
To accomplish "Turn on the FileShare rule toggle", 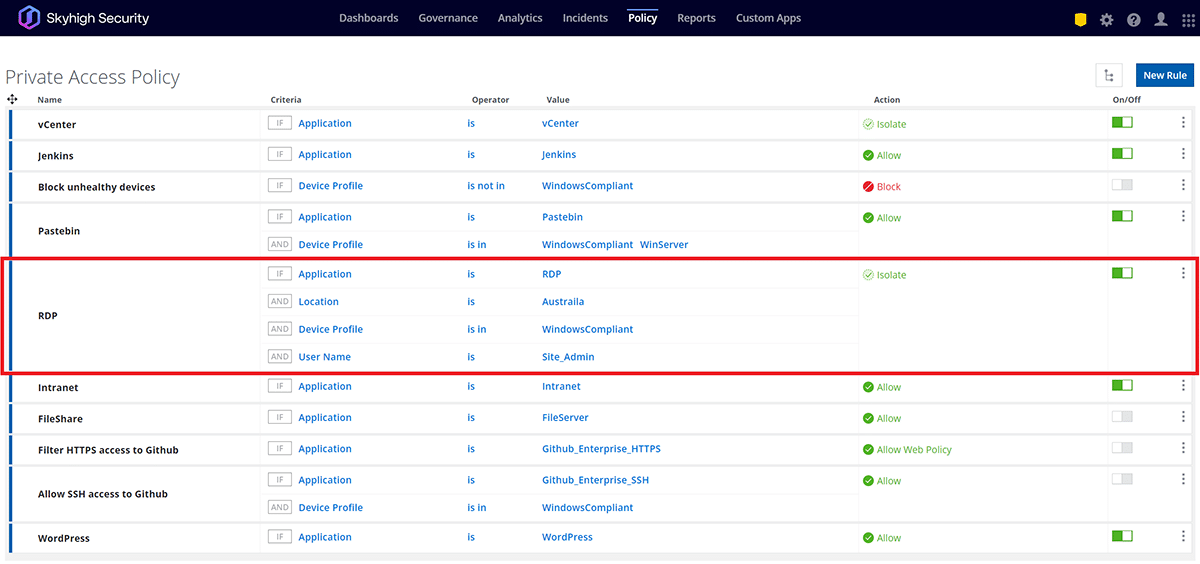I will [x=1122, y=416].
